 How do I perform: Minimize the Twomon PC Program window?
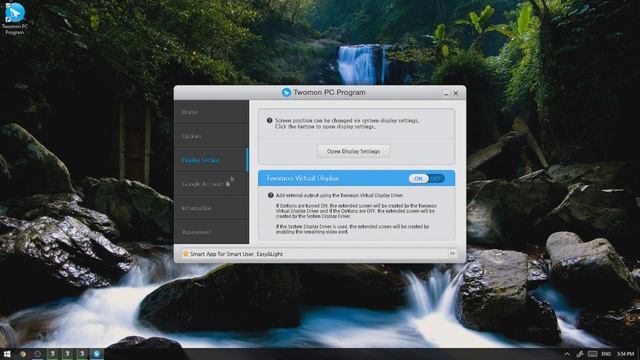(446, 93)
